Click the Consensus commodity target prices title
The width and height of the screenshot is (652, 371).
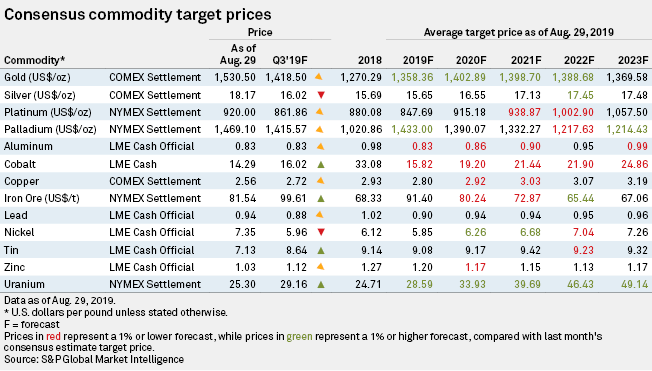138,15
